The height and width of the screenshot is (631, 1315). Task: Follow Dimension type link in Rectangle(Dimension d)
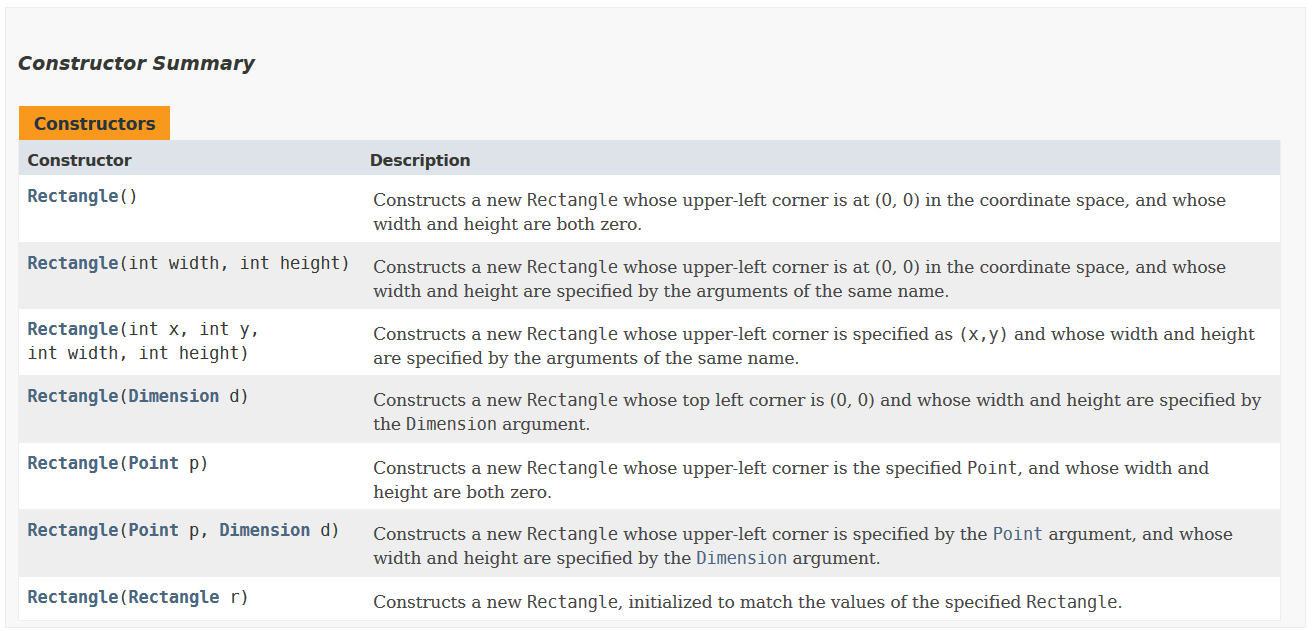click(173, 397)
